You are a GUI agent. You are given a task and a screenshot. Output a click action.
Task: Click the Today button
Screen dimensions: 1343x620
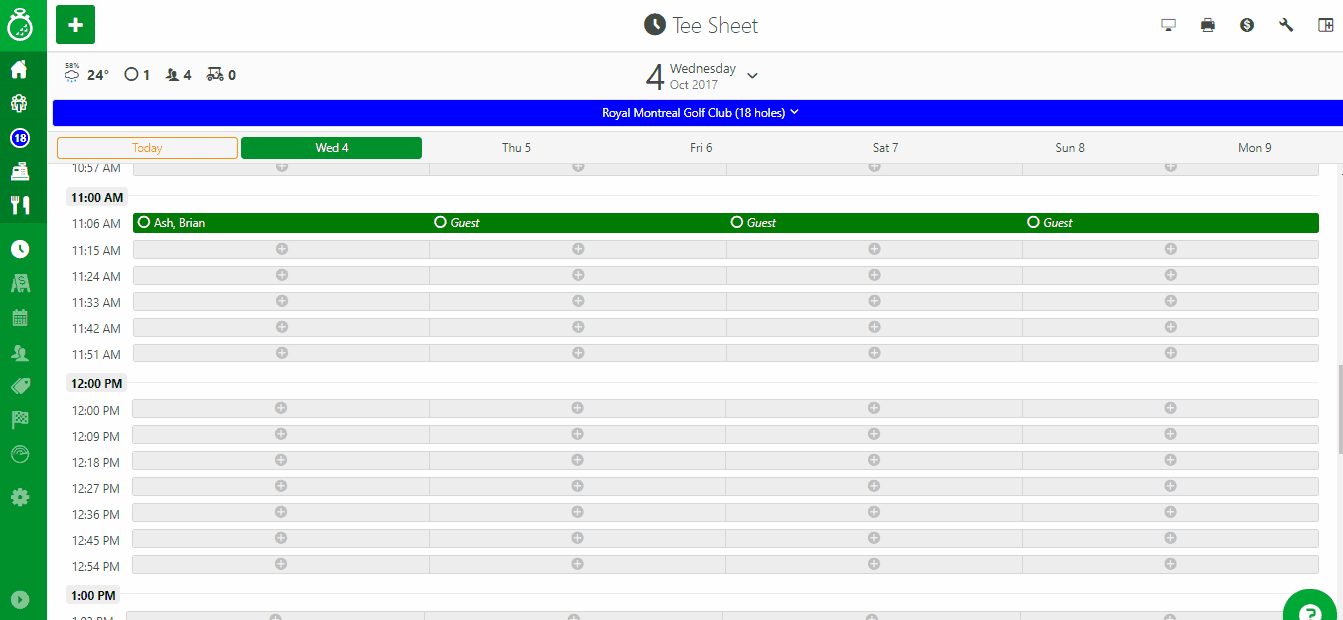147,148
